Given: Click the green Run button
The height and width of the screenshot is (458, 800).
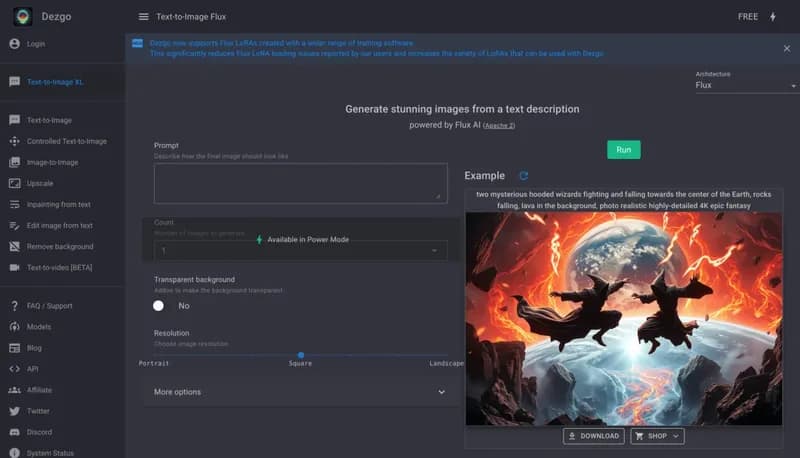Looking at the screenshot, I should pyautogui.click(x=623, y=149).
